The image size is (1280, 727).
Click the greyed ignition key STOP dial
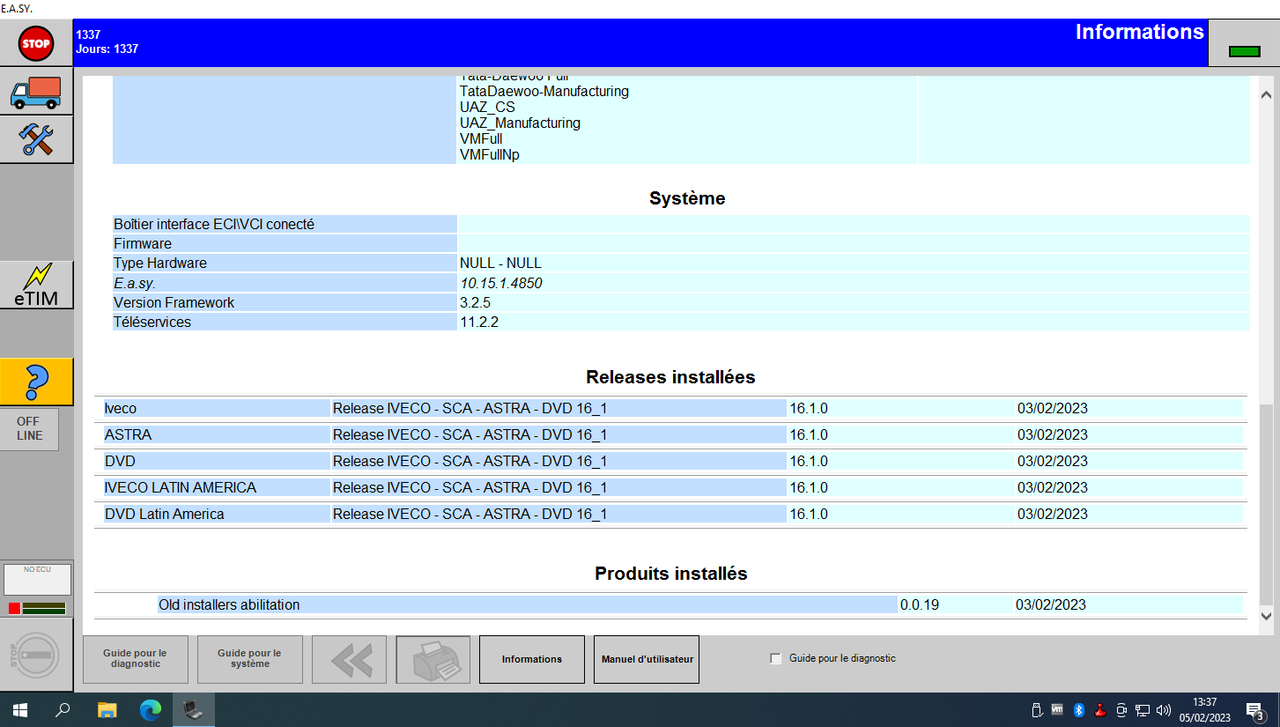click(x=36, y=656)
